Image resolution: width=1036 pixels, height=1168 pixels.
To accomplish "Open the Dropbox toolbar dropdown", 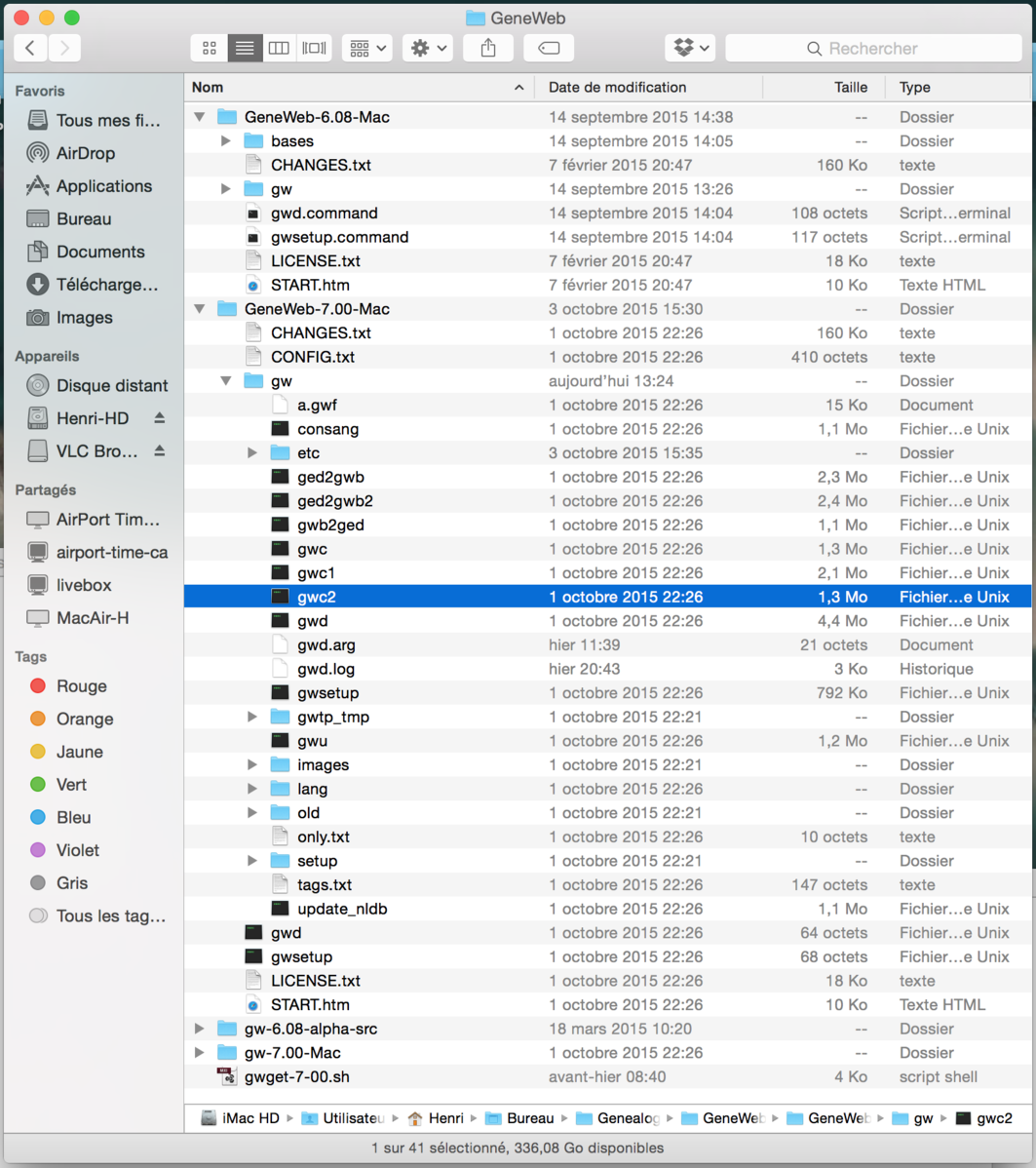I will 690,49.
